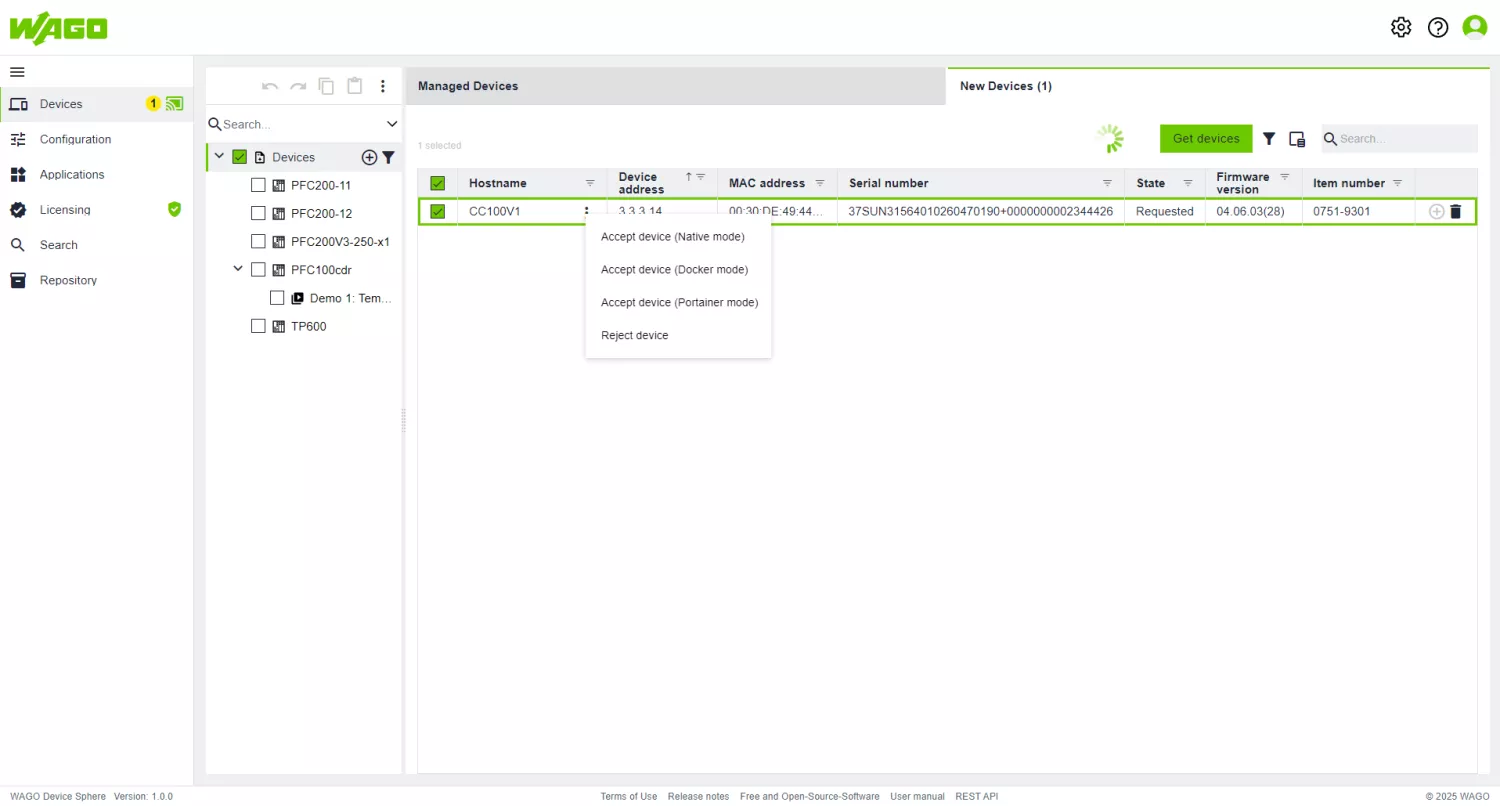This screenshot has height=806, width=1500.
Task: Check the PFC200-11 checkbox
Action: tap(258, 185)
